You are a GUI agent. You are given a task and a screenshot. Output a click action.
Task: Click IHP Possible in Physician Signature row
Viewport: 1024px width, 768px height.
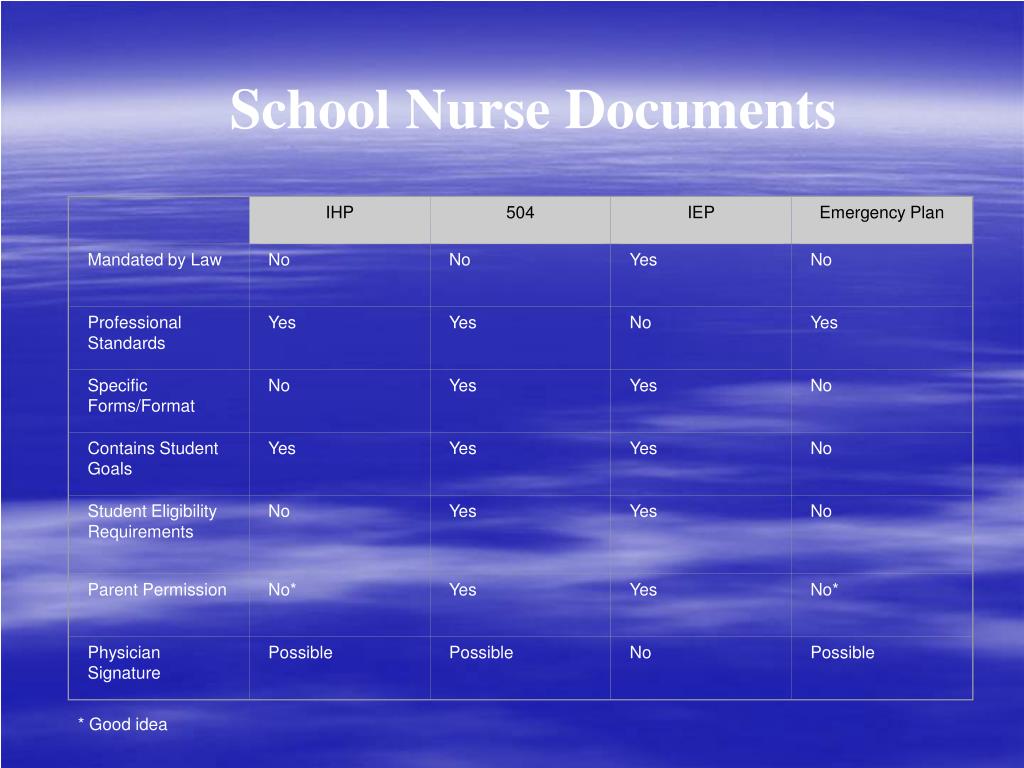pyautogui.click(x=300, y=652)
